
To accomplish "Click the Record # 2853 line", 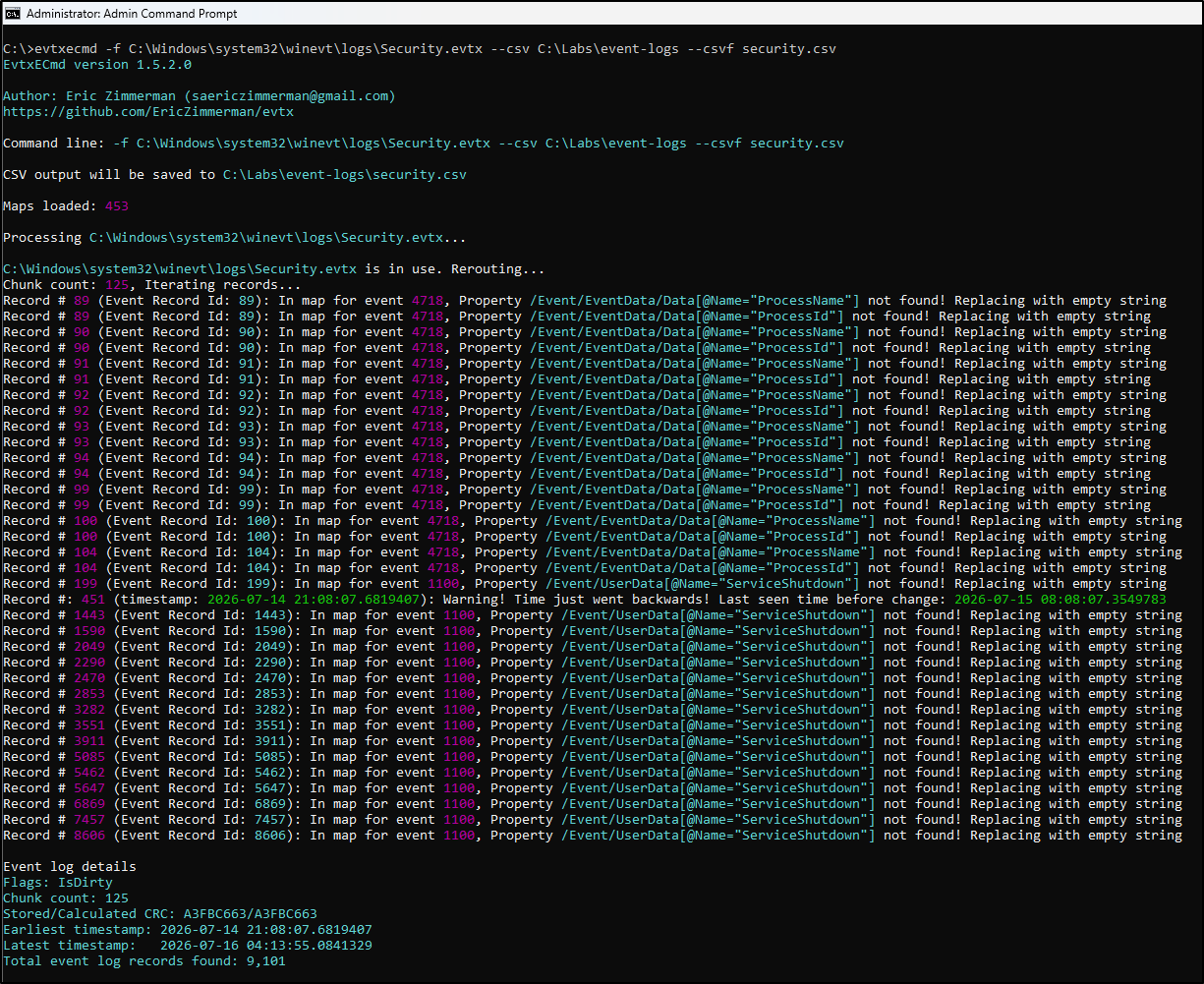I will pos(593,694).
